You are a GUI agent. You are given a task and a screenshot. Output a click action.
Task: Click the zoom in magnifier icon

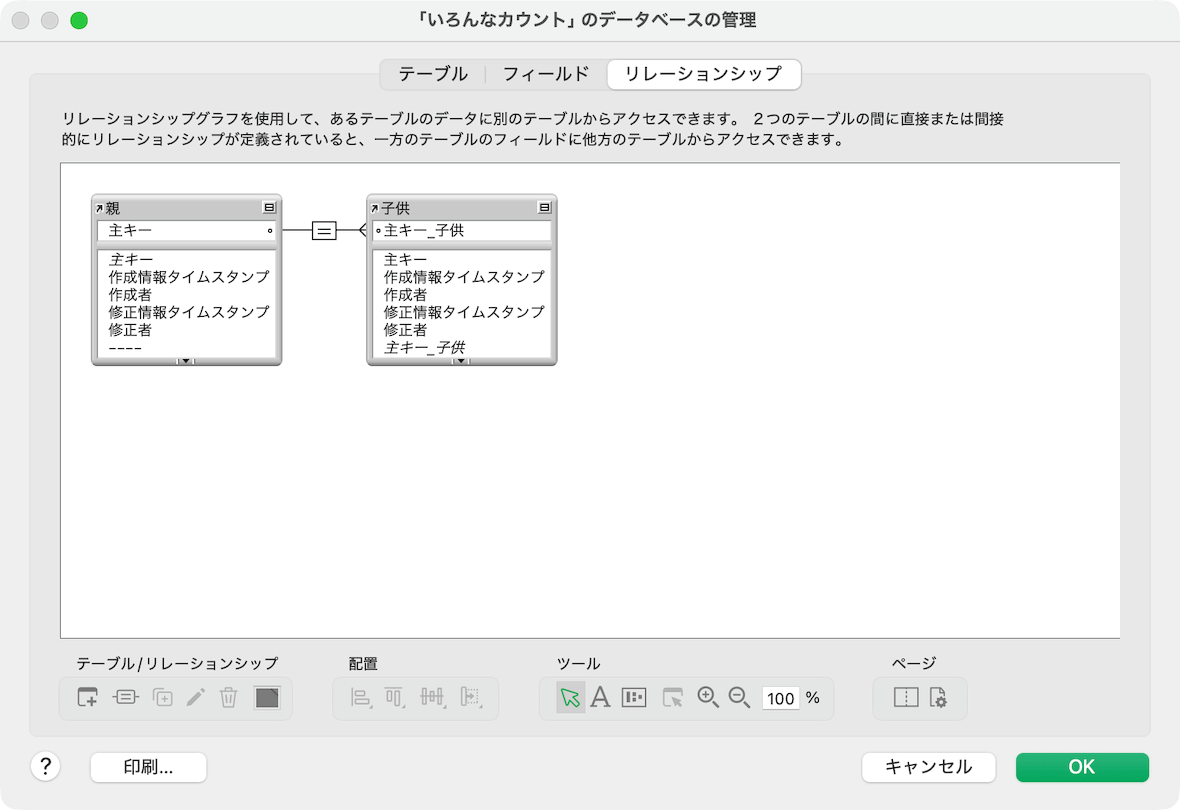pyautogui.click(x=708, y=698)
